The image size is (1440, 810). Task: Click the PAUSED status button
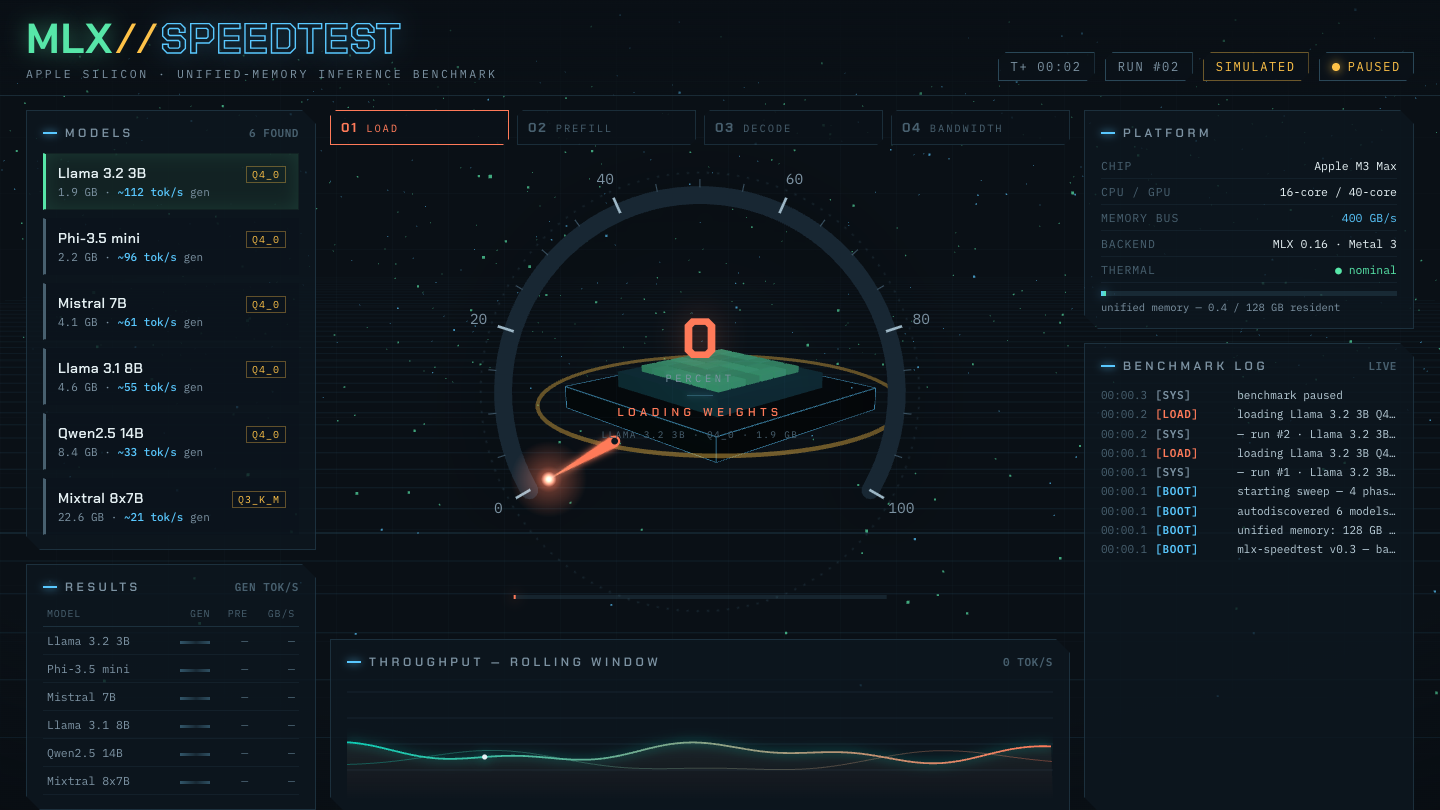(x=1366, y=67)
